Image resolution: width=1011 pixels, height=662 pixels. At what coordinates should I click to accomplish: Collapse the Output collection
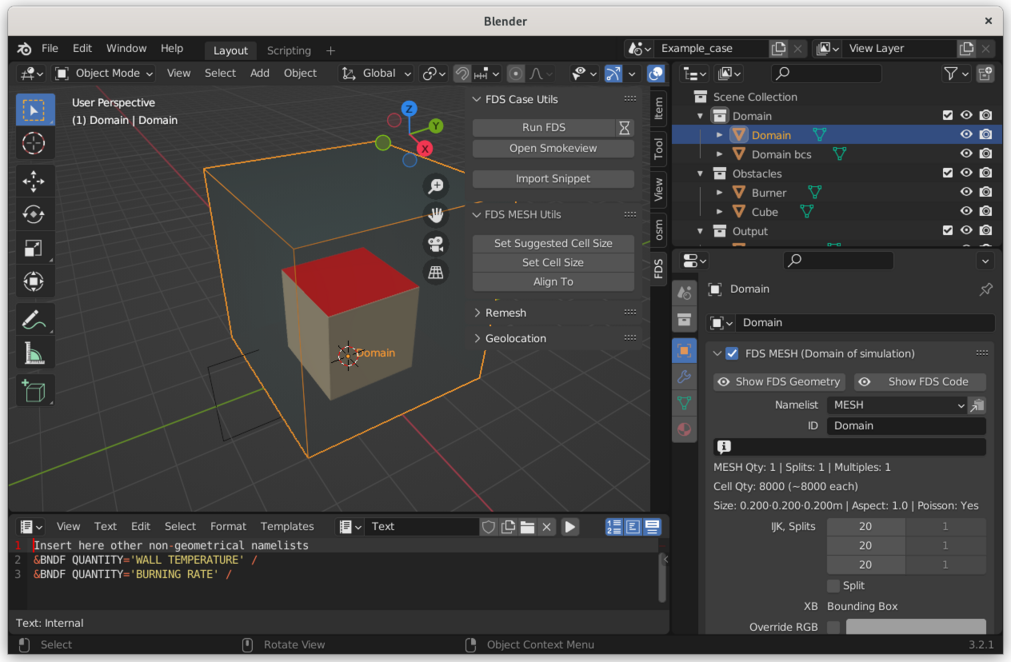point(700,231)
